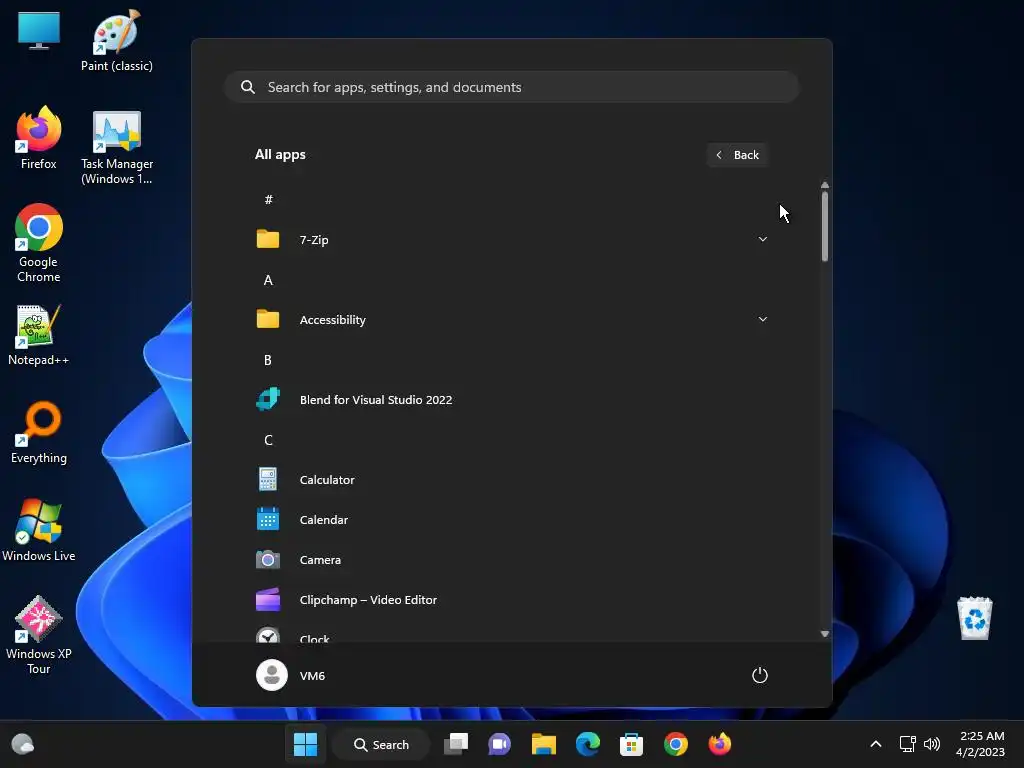Select the Recycle Bin desktop icon
The width and height of the screenshot is (1024, 768).
[974, 618]
